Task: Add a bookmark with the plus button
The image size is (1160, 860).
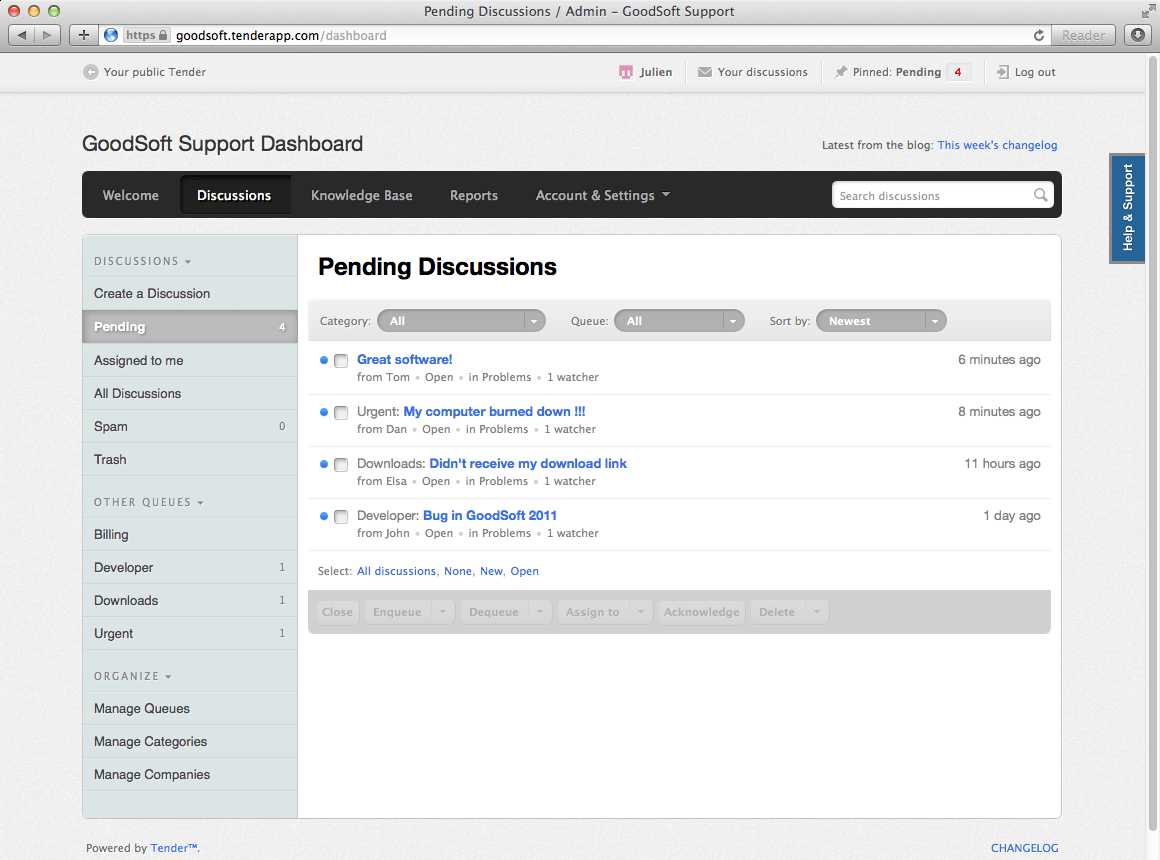Action: [84, 35]
